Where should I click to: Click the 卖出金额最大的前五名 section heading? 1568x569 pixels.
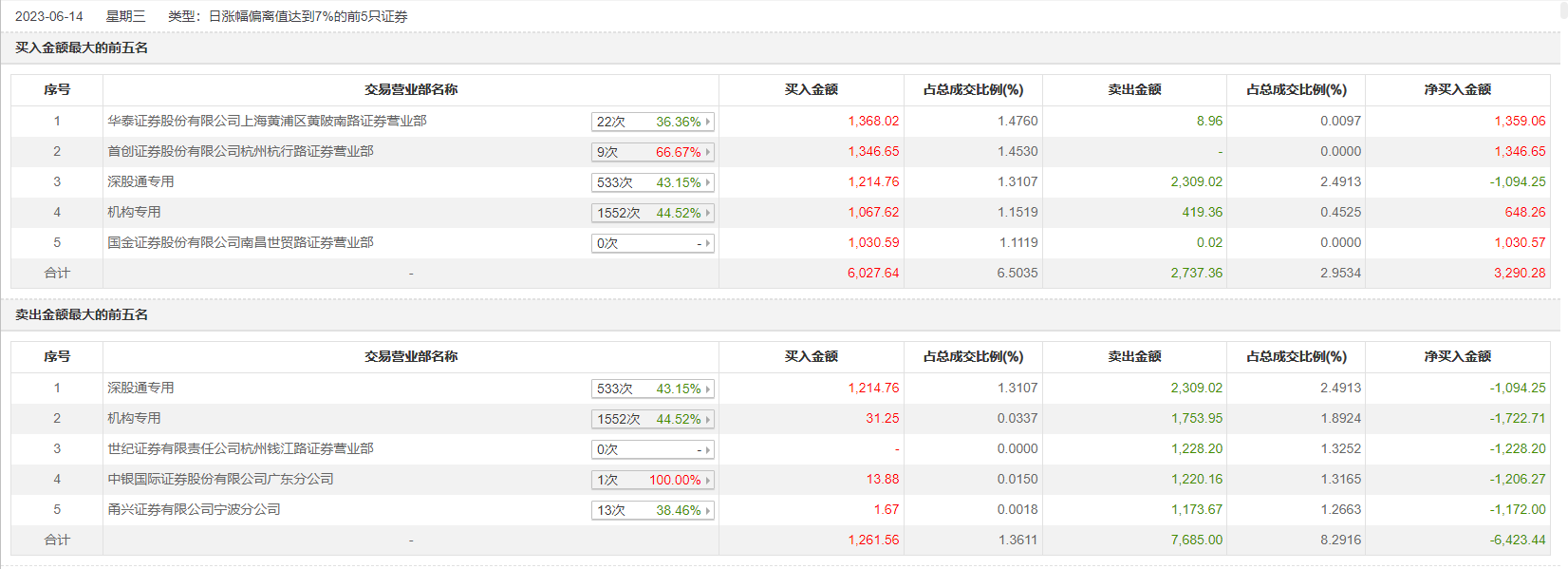82,314
